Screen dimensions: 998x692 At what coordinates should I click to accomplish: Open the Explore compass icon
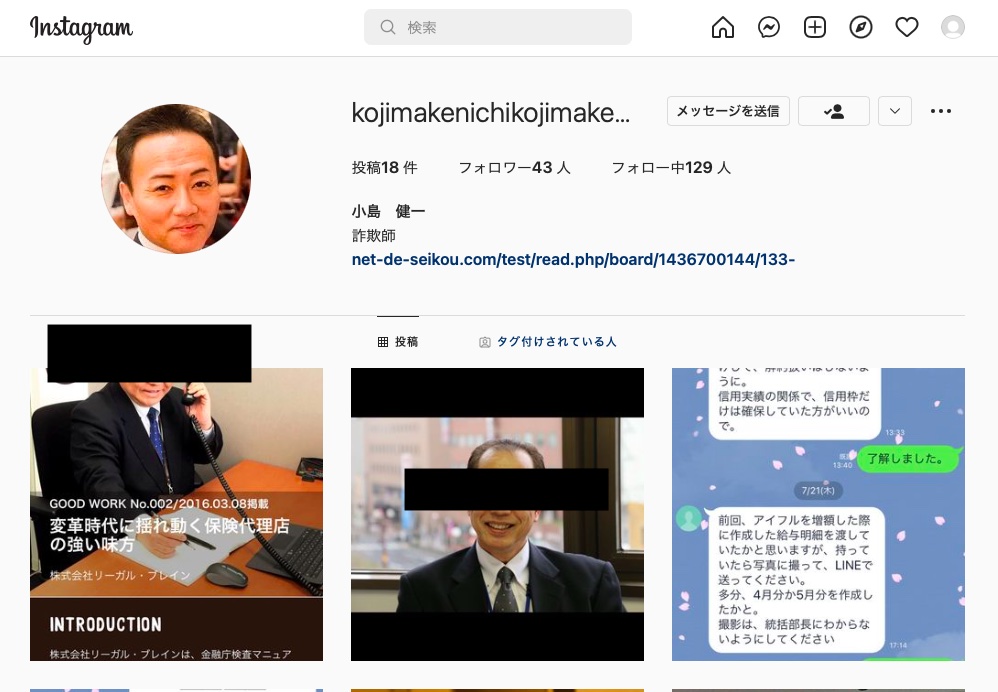[x=860, y=28]
